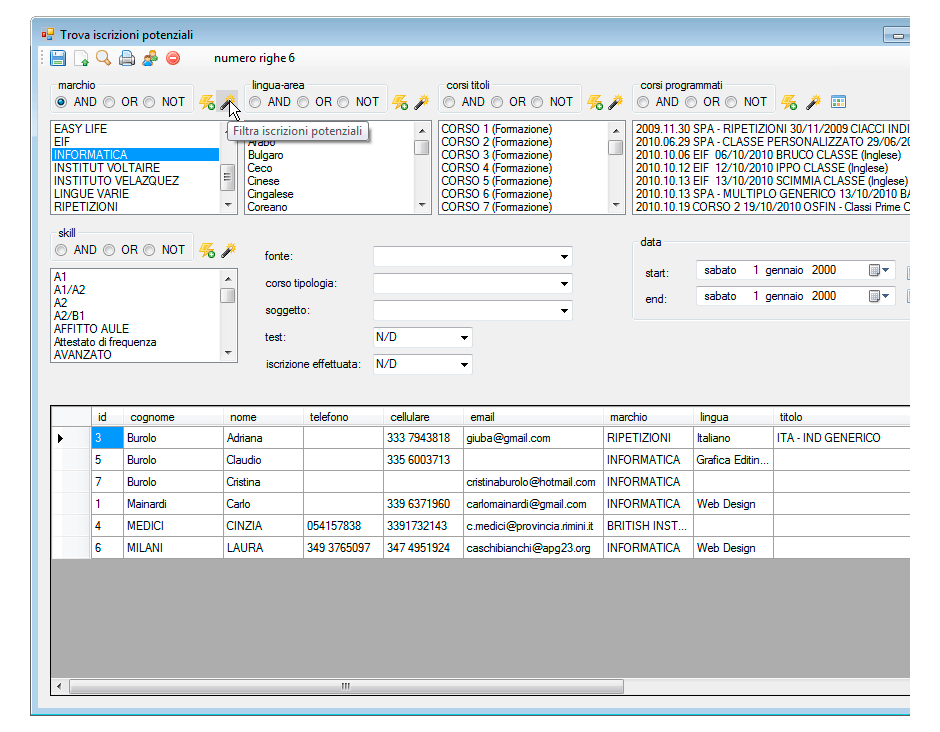Image resolution: width=940 pixels, height=732 pixels.
Task: Open the iscrizione effettuata dropdown
Action: [x=464, y=365]
